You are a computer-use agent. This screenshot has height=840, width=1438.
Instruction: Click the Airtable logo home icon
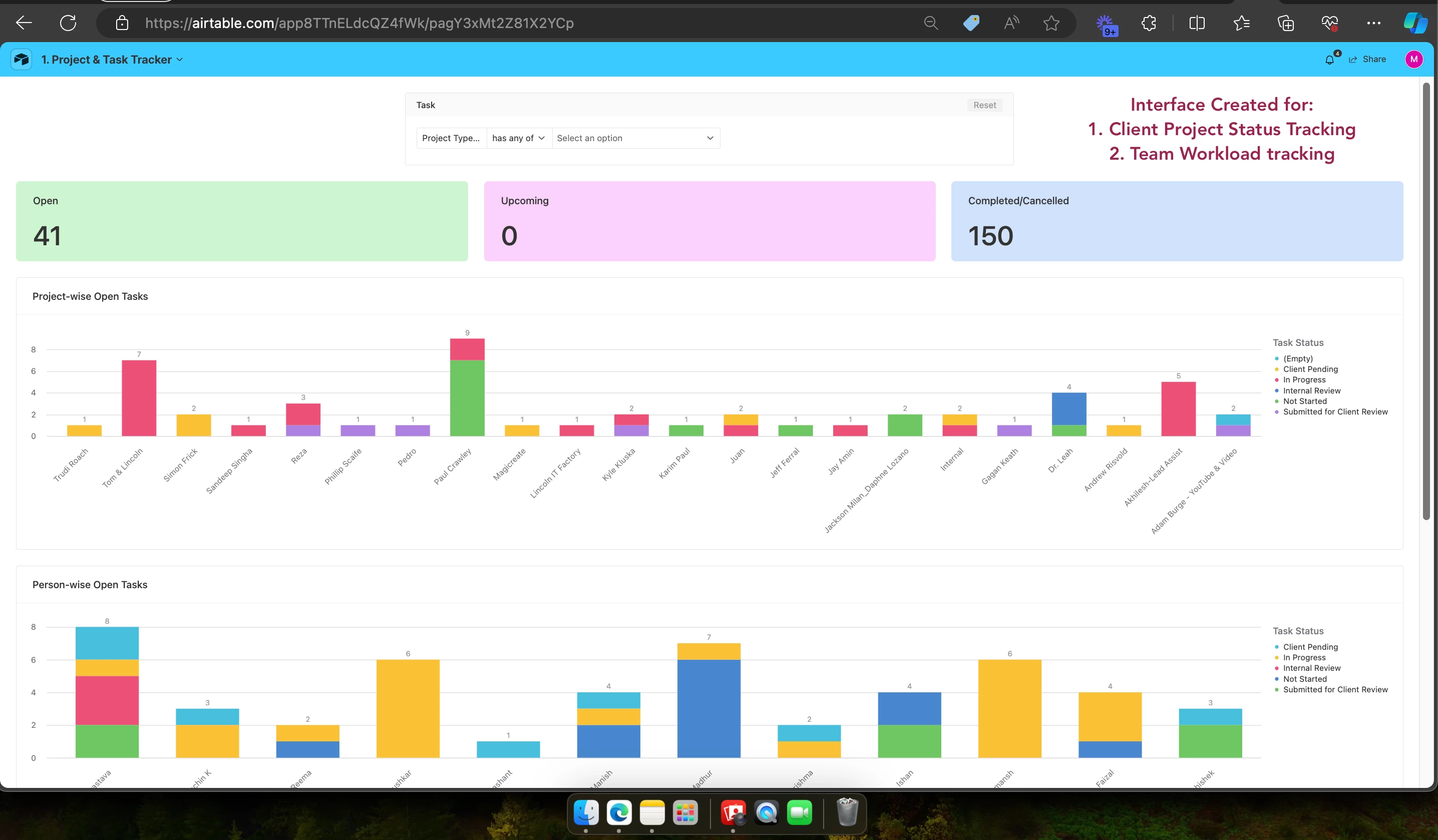[22, 60]
